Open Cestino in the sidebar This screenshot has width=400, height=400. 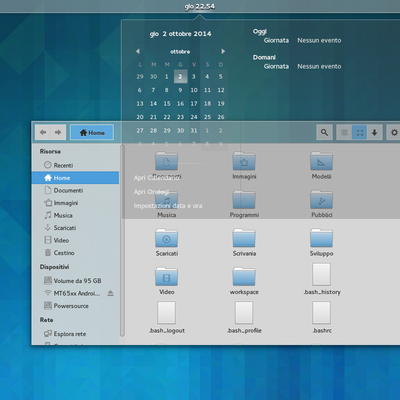[75, 253]
